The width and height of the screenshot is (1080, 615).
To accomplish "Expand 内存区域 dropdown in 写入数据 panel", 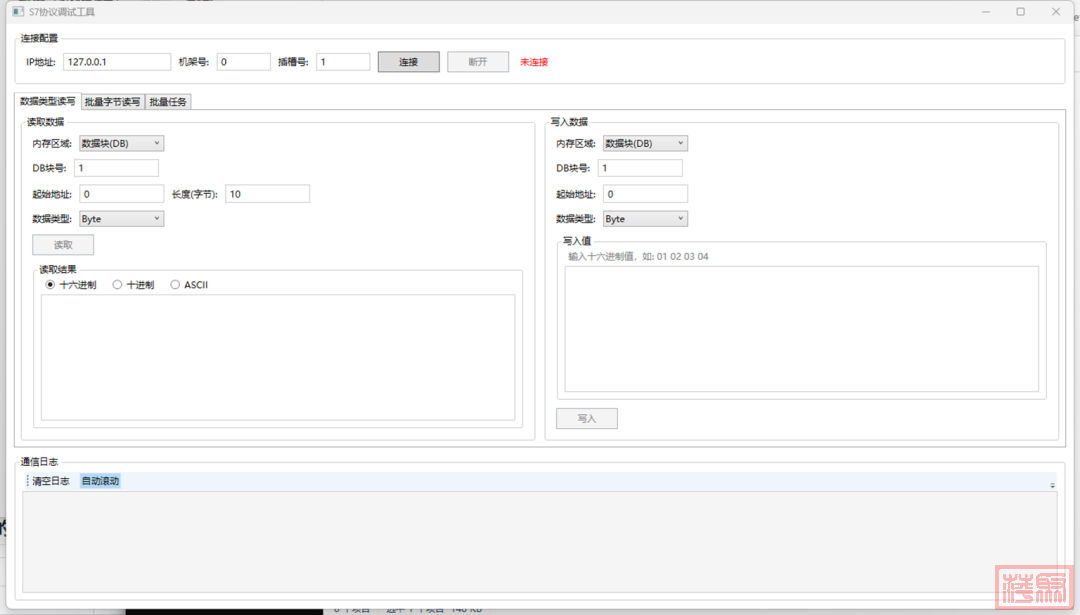I will tap(645, 143).
